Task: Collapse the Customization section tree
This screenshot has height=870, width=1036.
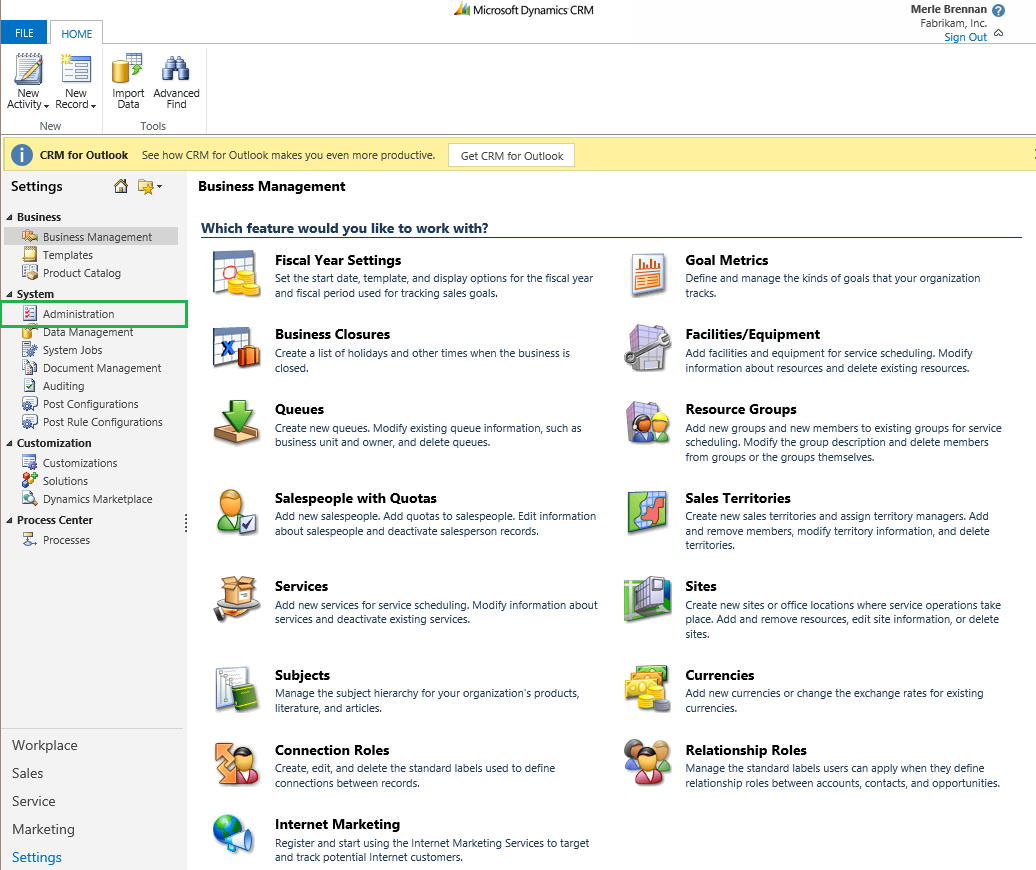Action: (x=10, y=443)
